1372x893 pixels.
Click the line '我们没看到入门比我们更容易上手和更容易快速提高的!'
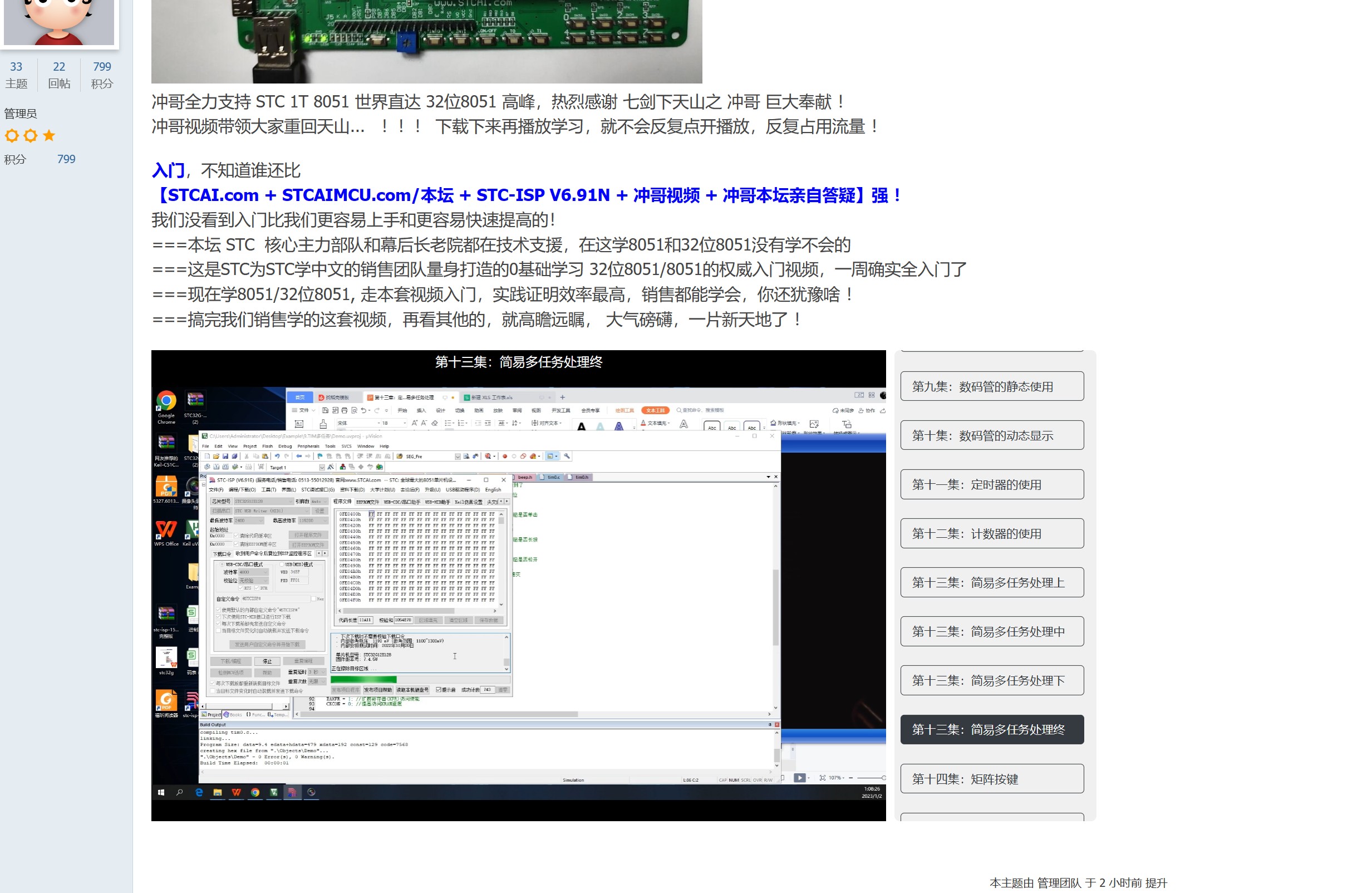(x=354, y=220)
